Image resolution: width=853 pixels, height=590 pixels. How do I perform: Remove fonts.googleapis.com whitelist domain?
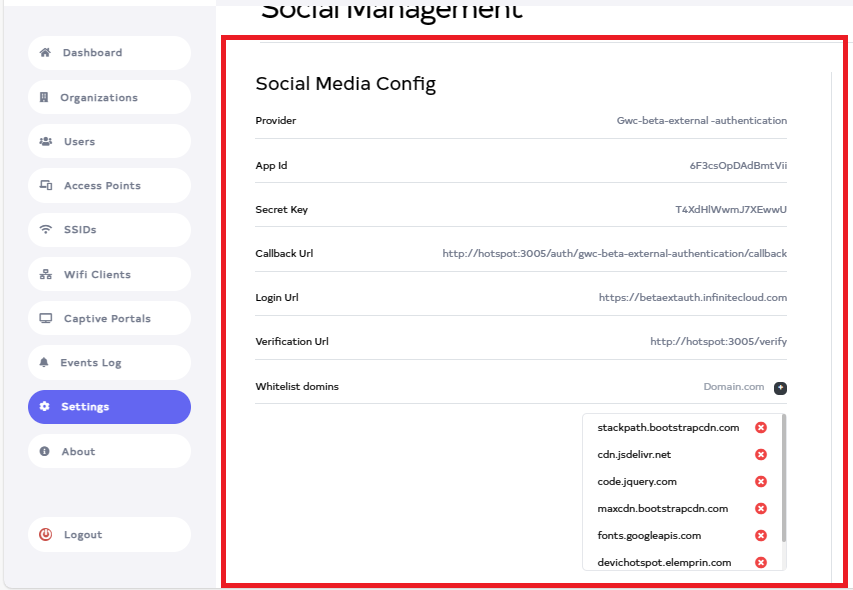tap(760, 536)
